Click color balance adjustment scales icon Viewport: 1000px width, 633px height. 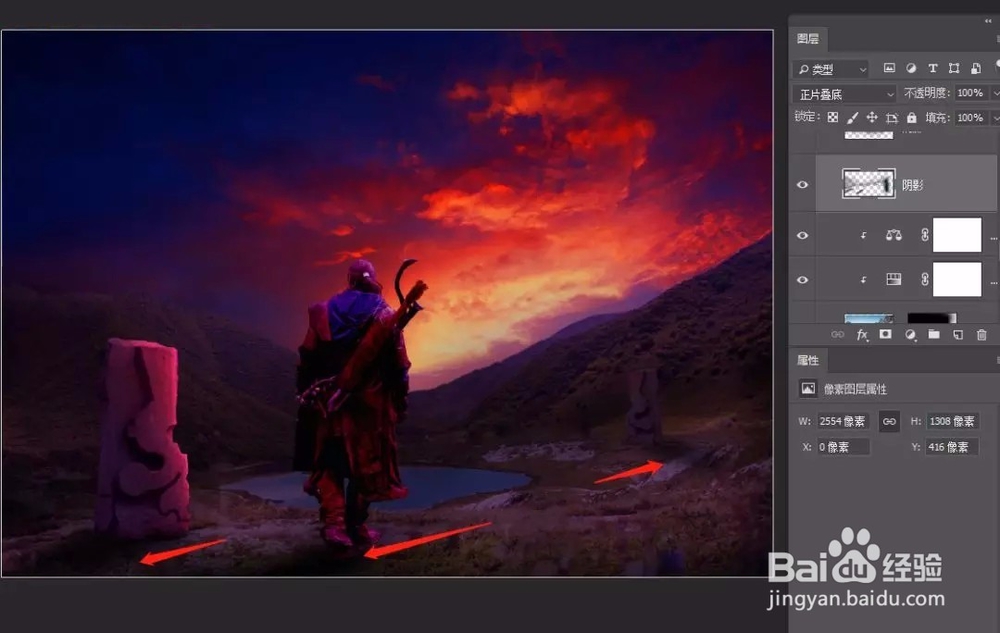[893, 235]
